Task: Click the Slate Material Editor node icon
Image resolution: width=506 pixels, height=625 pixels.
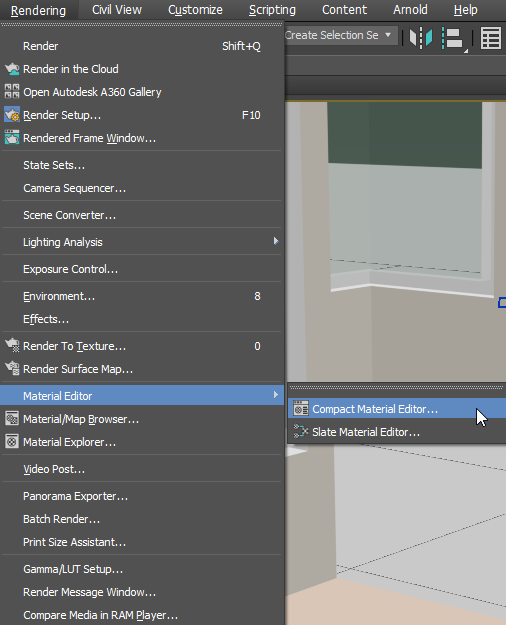Action: coord(301,432)
